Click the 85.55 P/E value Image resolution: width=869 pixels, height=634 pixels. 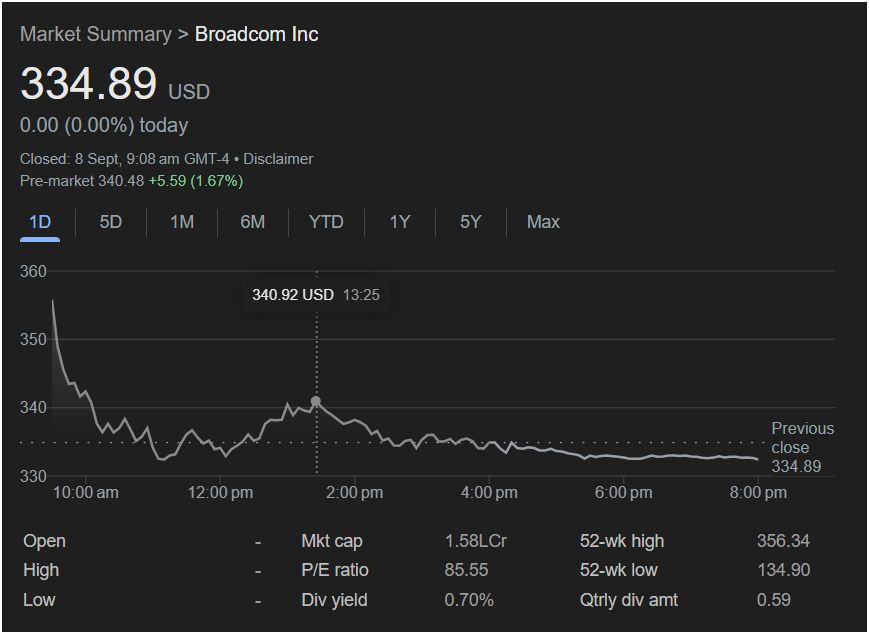click(467, 570)
